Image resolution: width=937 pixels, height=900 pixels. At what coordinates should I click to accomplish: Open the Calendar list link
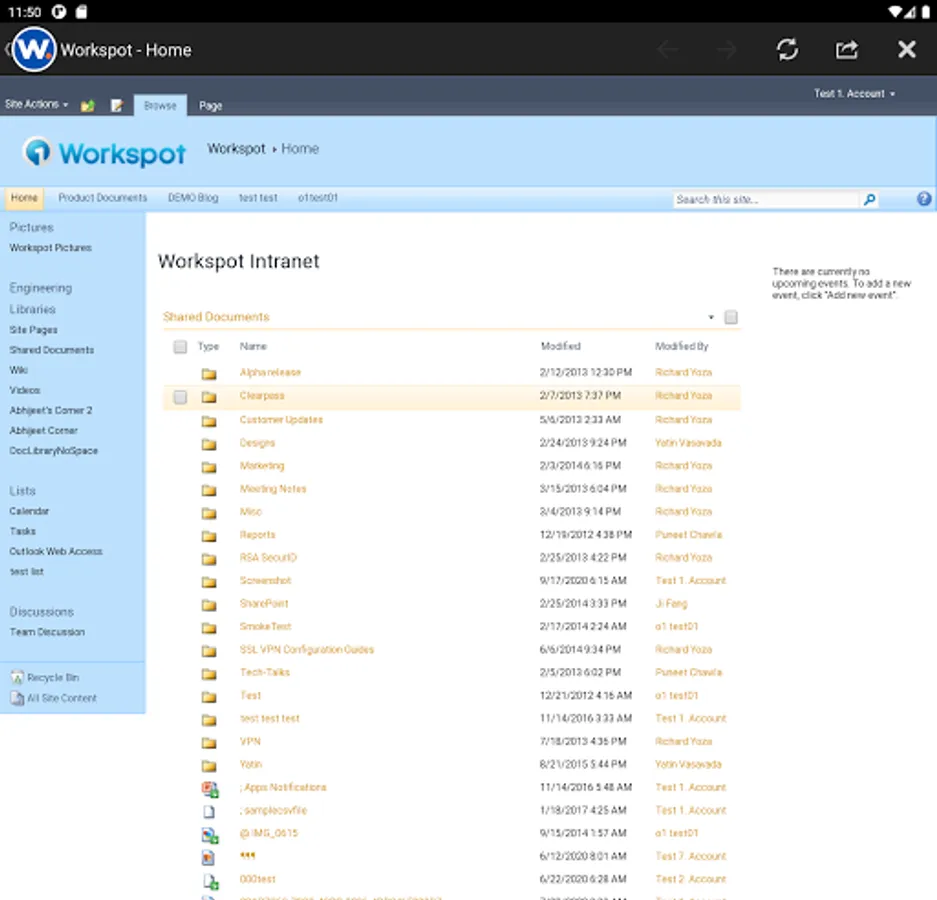pyautogui.click(x=29, y=511)
